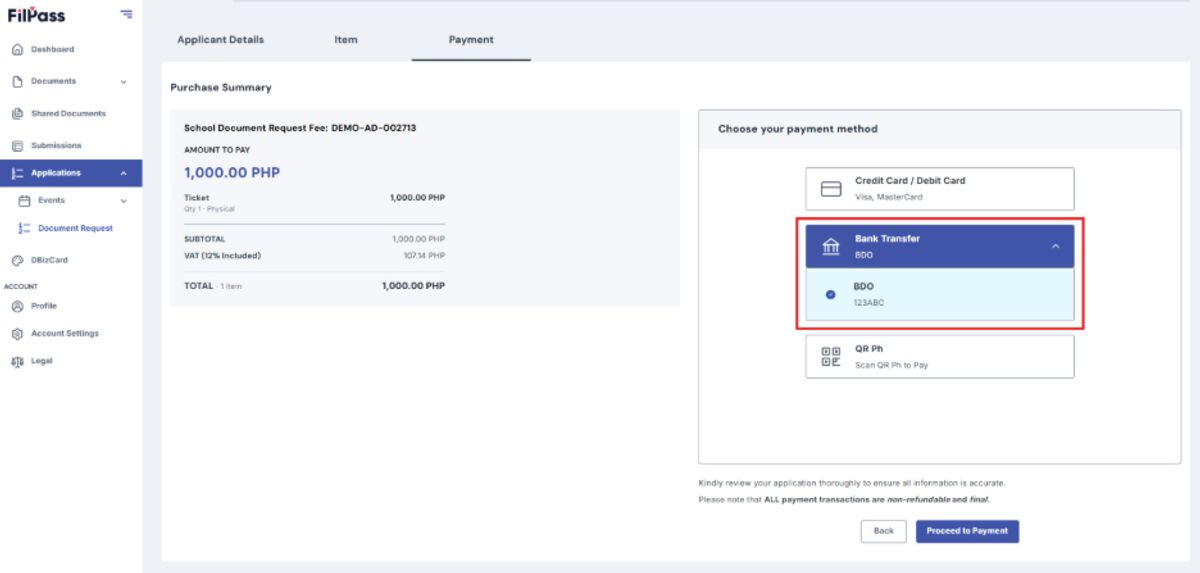Select the Payment tab
This screenshot has height=573, width=1200.
(471, 40)
